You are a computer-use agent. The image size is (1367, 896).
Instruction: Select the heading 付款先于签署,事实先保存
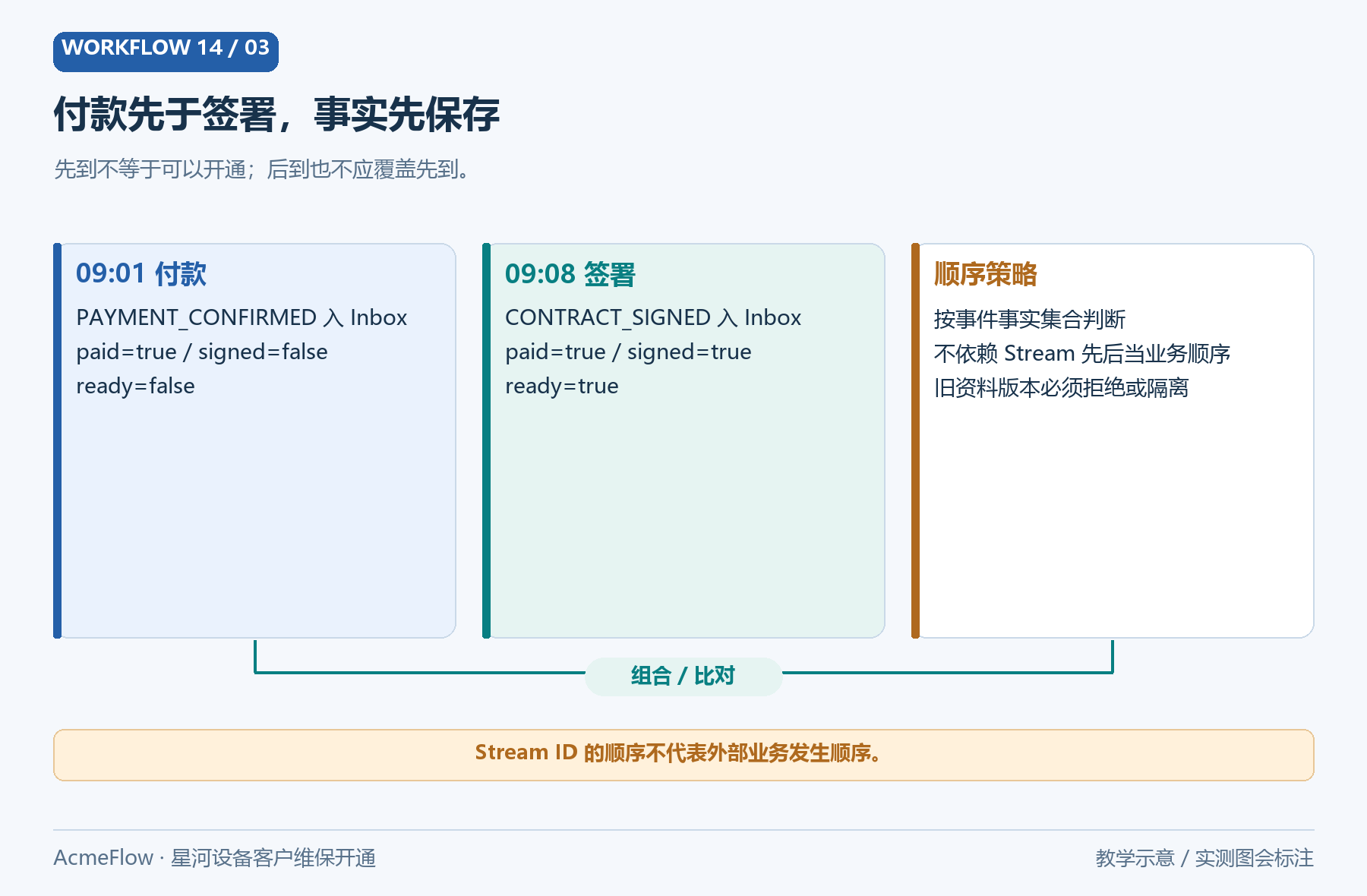[276, 115]
